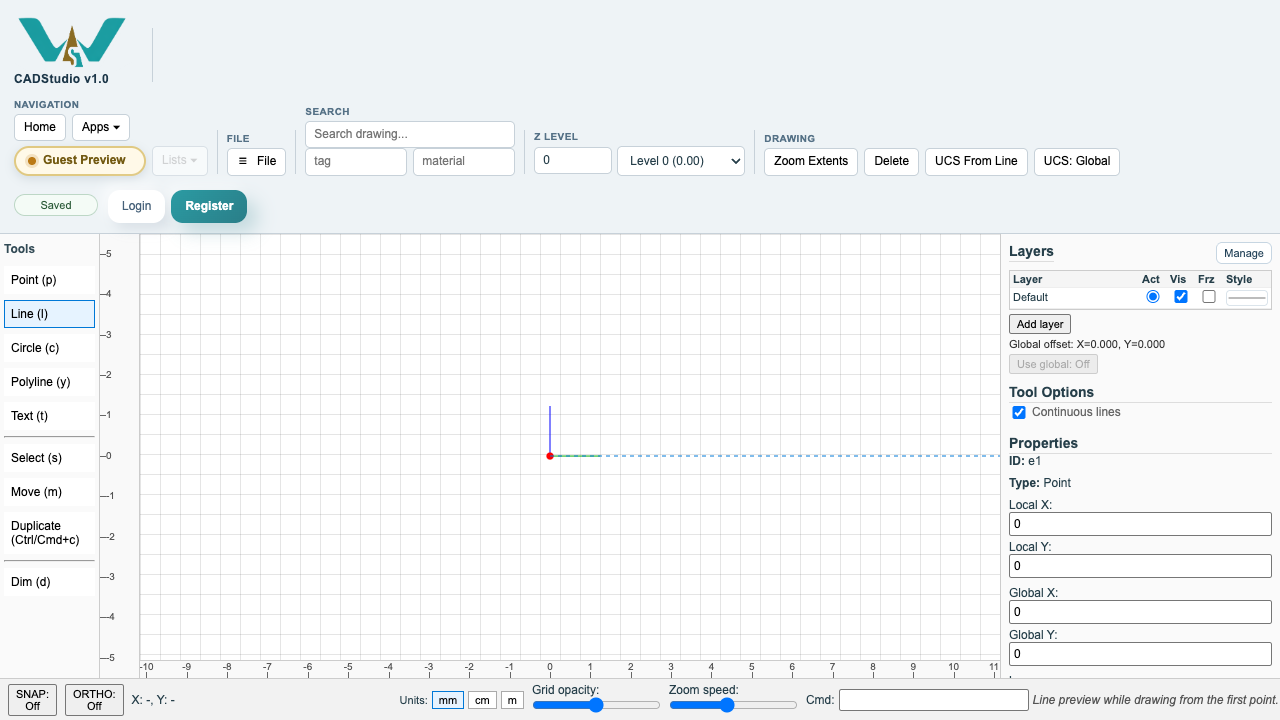Switch to the Select (s) tool
Image resolution: width=1280 pixels, height=720 pixels.
49,458
